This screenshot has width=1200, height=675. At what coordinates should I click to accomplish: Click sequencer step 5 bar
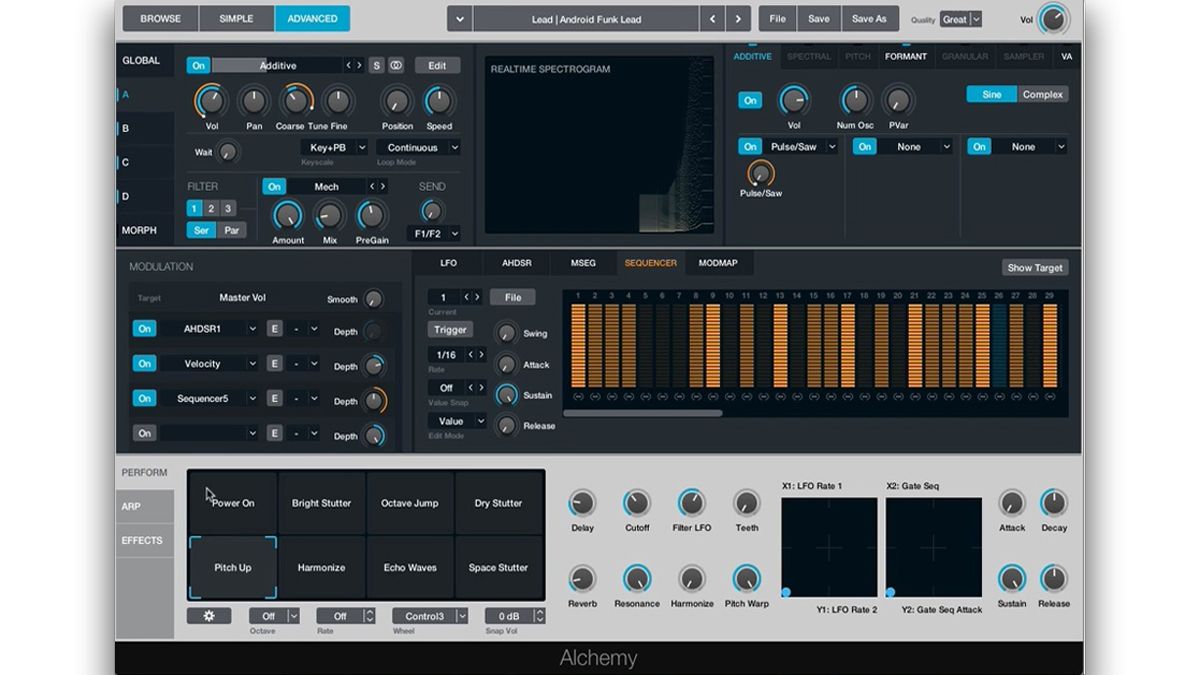645,345
